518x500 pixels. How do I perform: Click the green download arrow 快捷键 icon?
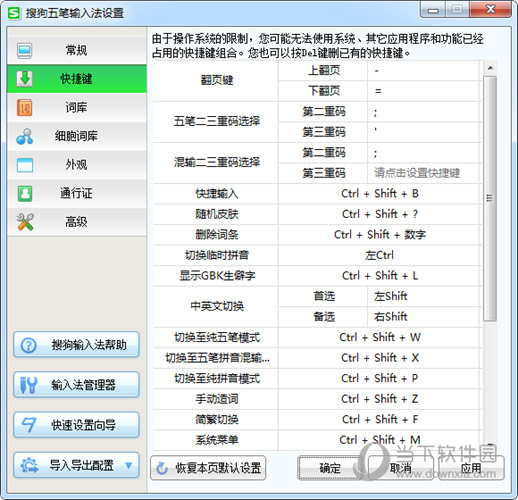click(x=25, y=79)
